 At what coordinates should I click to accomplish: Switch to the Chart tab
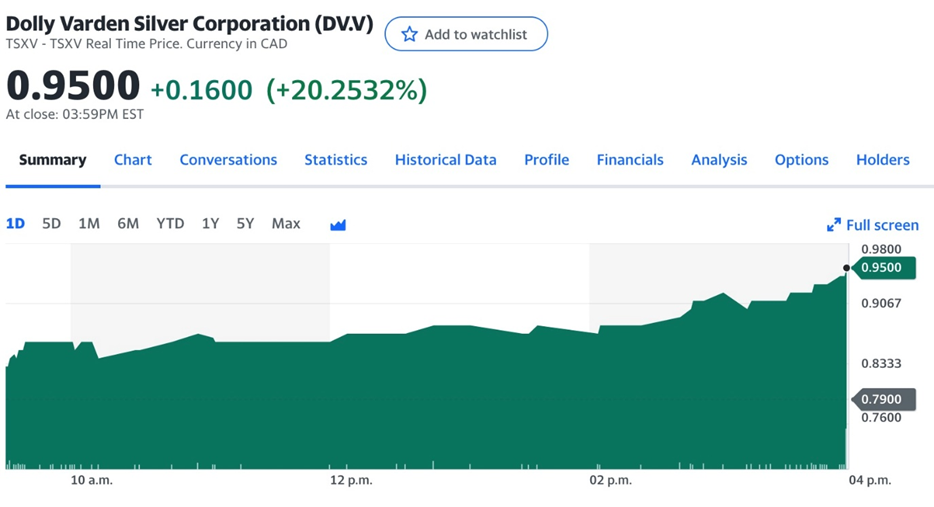coord(133,160)
